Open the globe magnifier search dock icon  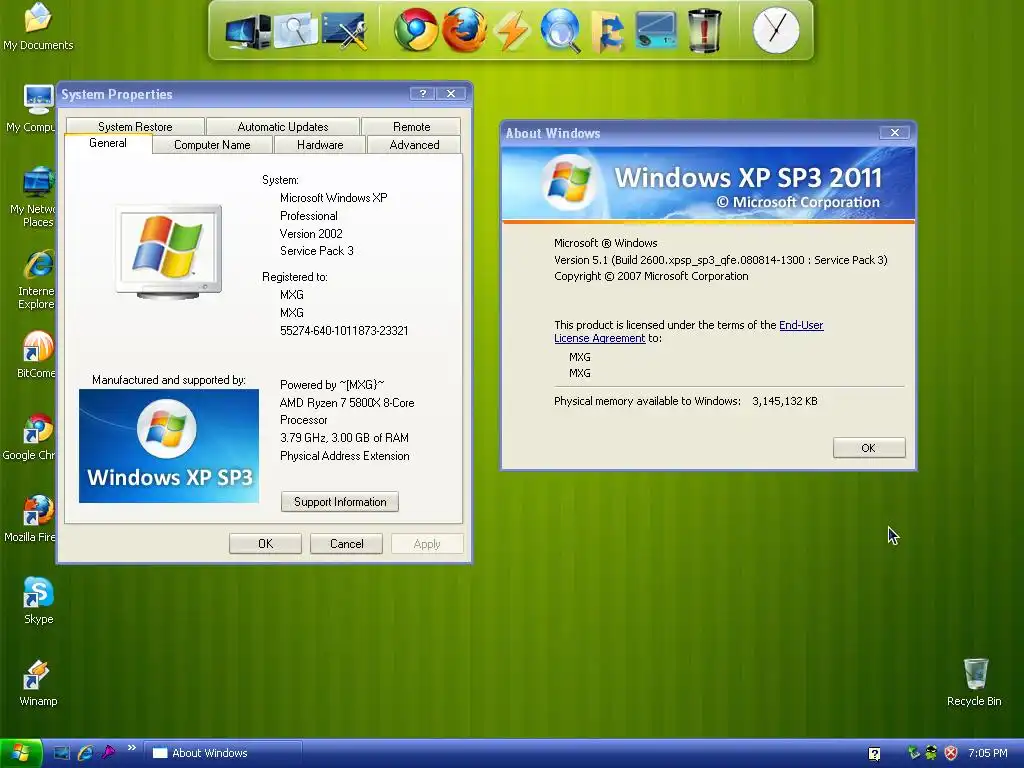[560, 30]
